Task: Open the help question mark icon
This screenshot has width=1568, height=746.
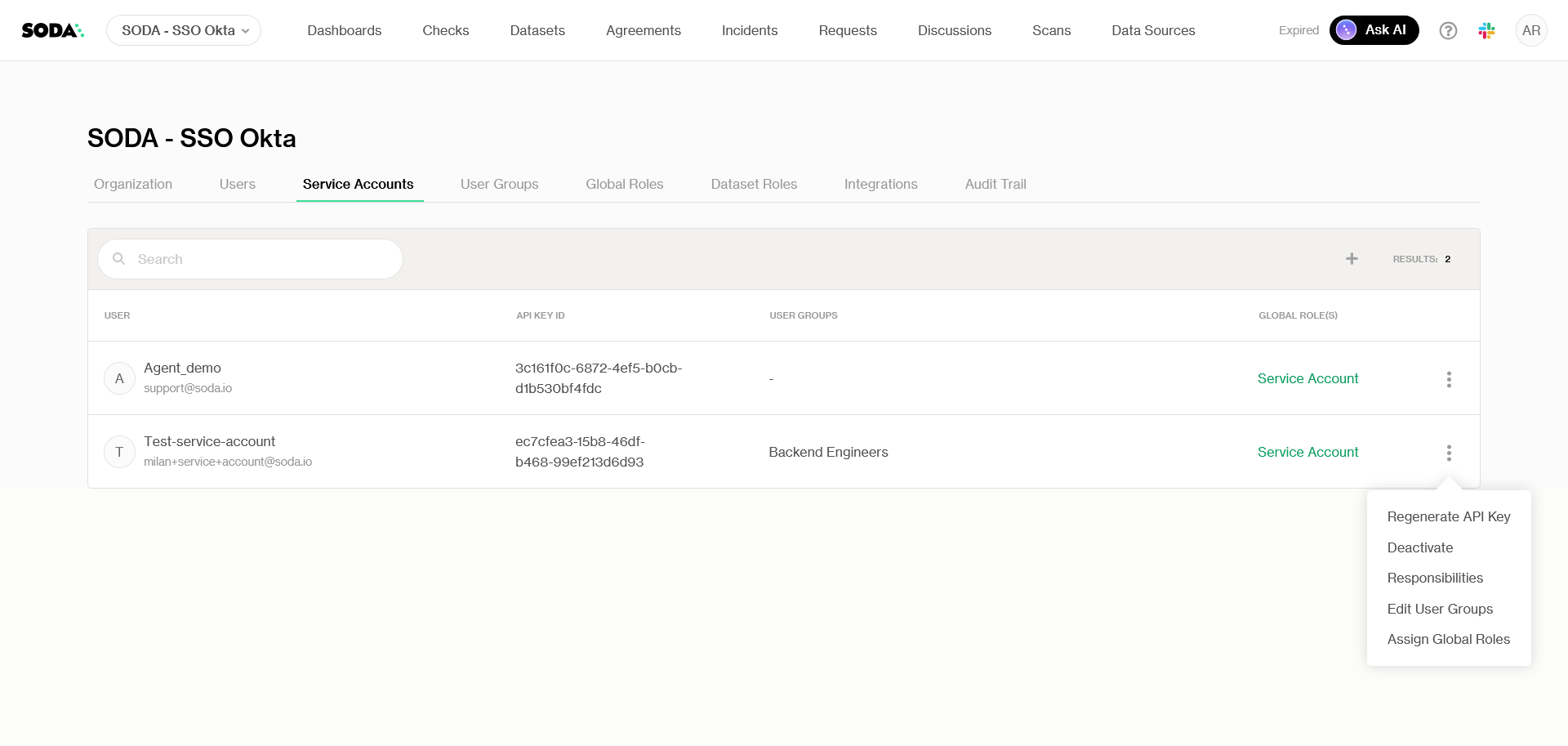Action: [x=1447, y=30]
